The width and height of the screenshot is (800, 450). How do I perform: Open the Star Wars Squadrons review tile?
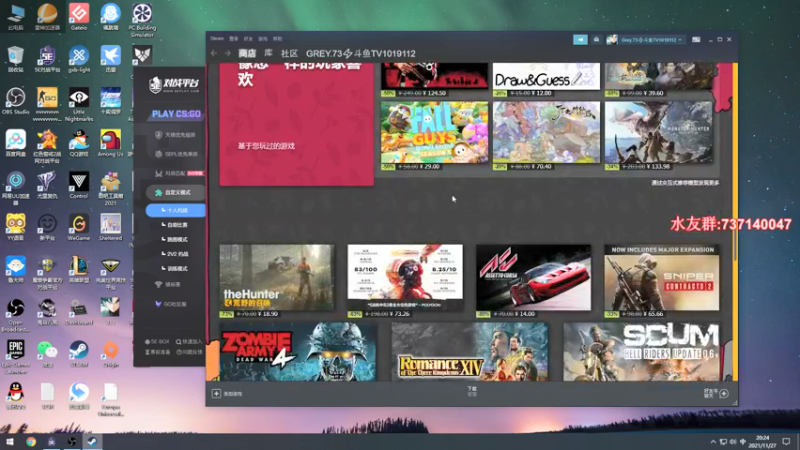[405, 277]
